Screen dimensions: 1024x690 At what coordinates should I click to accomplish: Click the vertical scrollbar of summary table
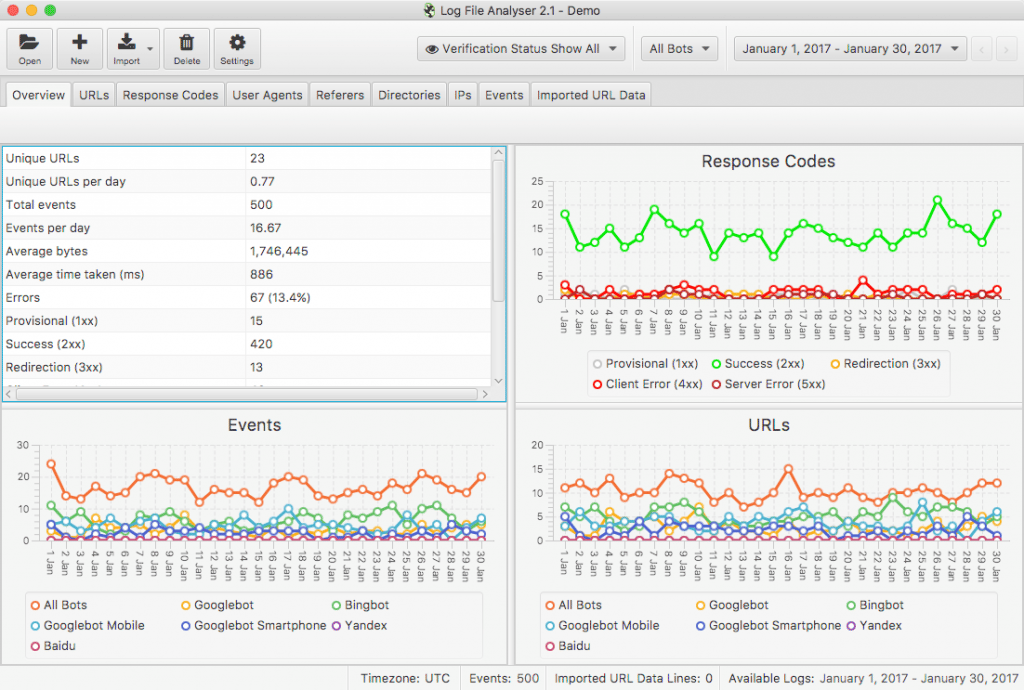point(499,230)
